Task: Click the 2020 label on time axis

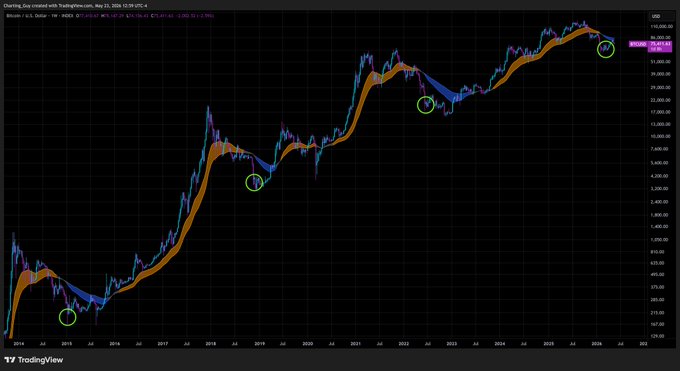Action: pyautogui.click(x=307, y=344)
